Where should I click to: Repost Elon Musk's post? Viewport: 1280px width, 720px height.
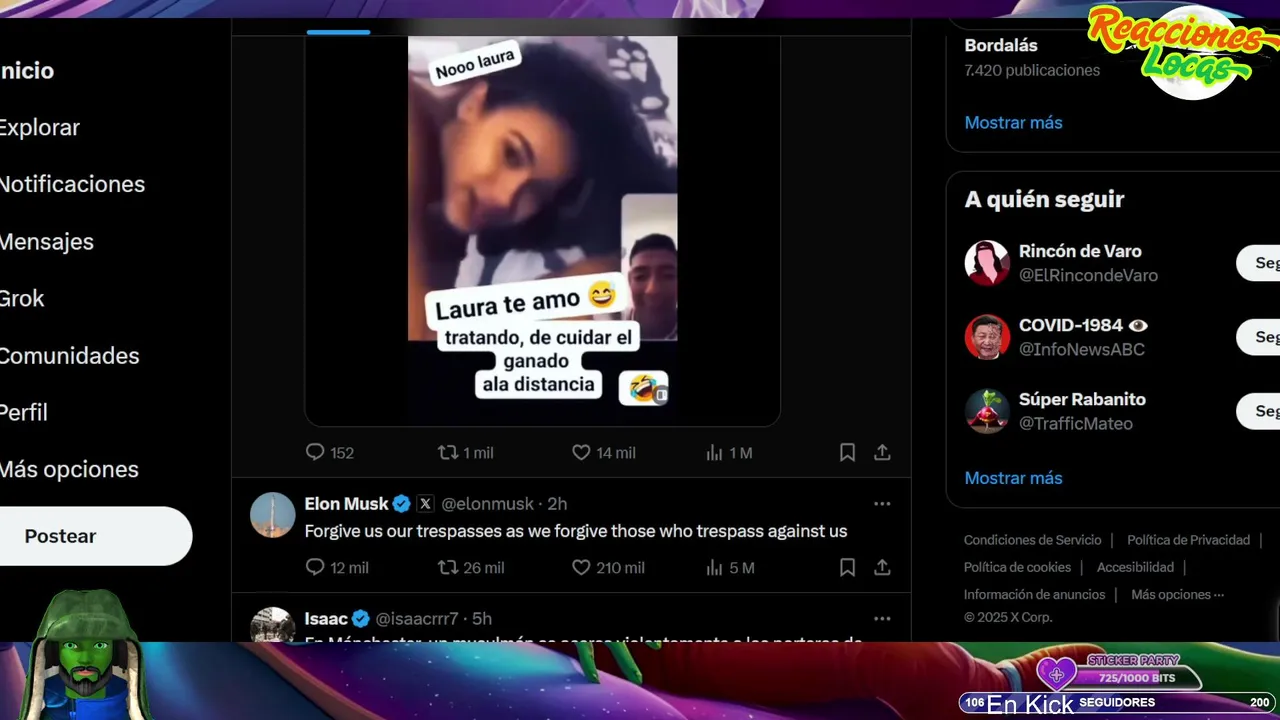[x=471, y=568]
